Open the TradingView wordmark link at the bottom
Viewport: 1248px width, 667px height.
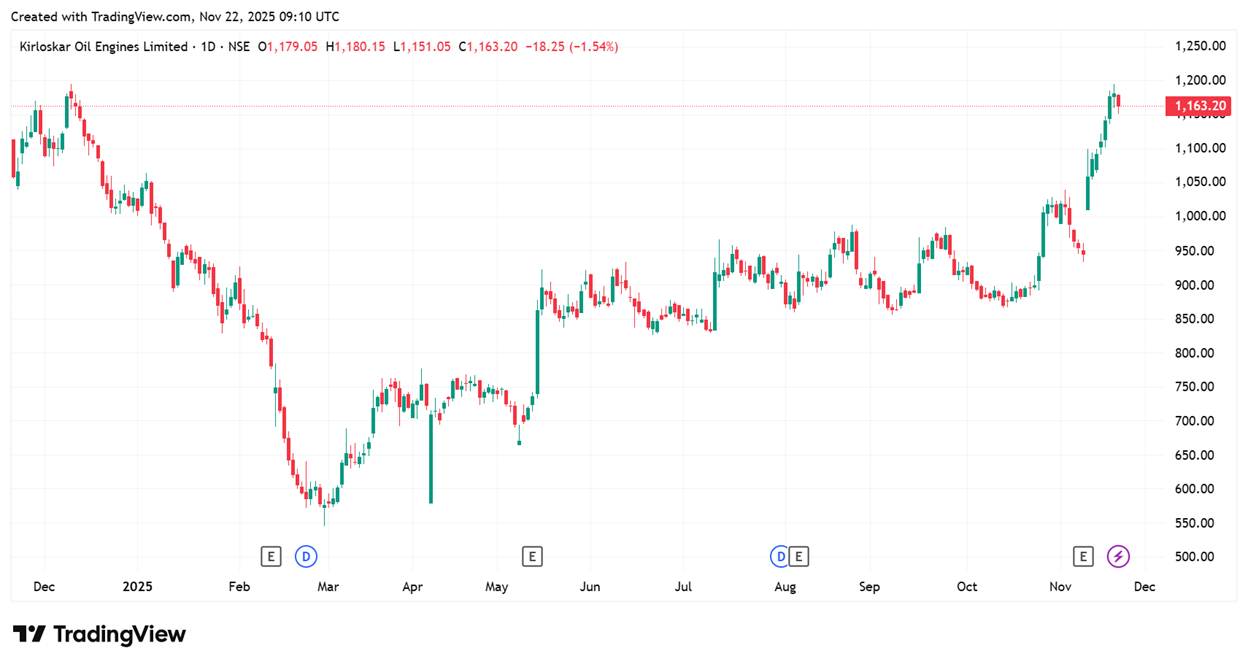[x=119, y=634]
